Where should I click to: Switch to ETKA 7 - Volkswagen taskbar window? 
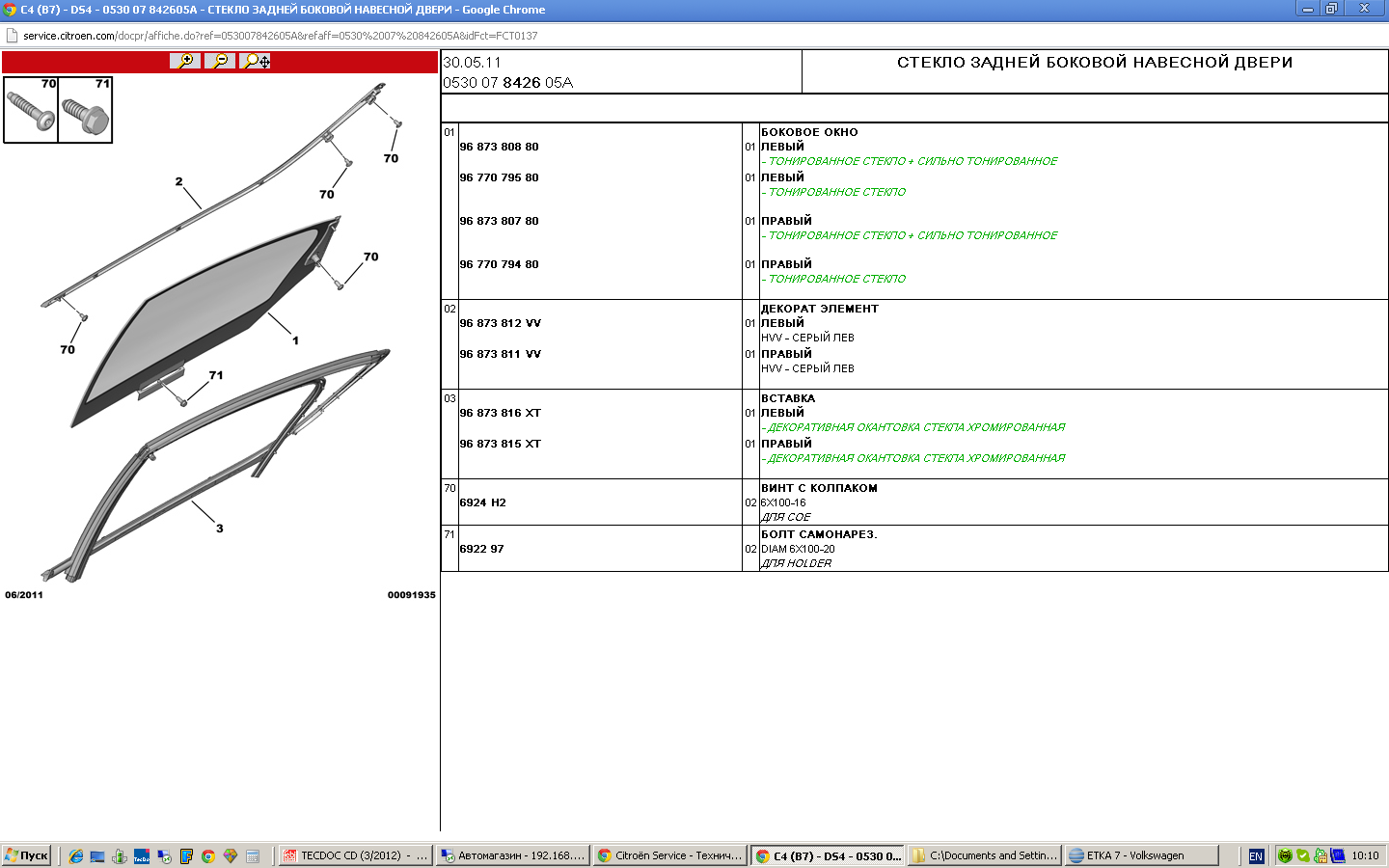(x=1142, y=855)
